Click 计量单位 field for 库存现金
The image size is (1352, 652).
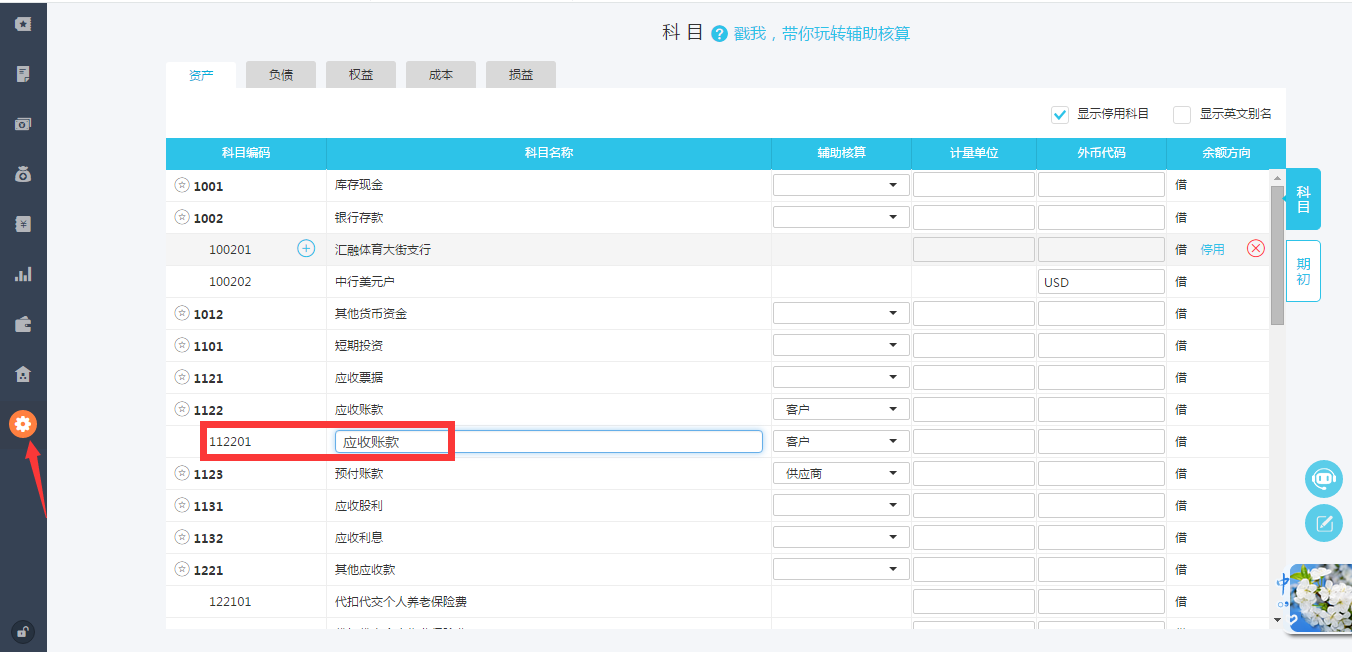(x=973, y=185)
